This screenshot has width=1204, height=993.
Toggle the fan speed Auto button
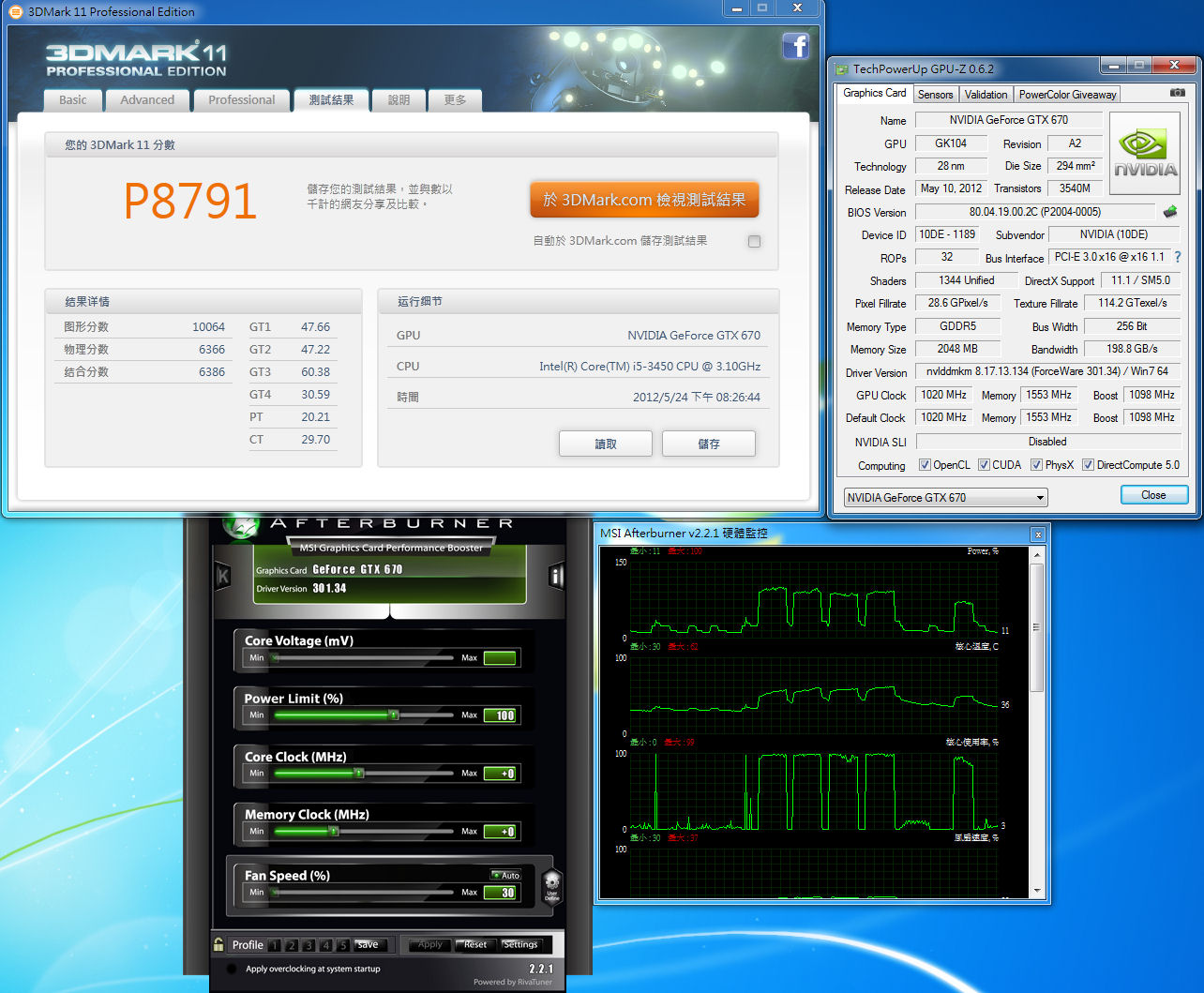505,875
